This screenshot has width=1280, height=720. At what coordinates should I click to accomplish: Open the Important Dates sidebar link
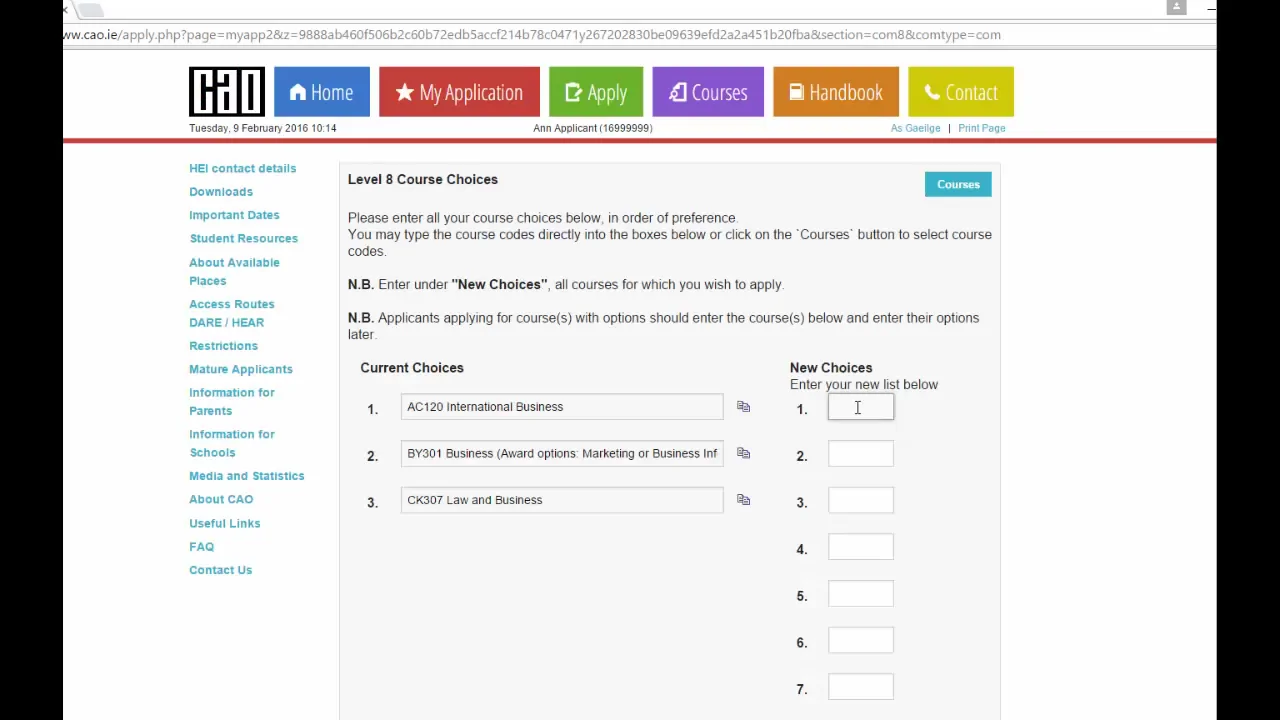point(234,215)
